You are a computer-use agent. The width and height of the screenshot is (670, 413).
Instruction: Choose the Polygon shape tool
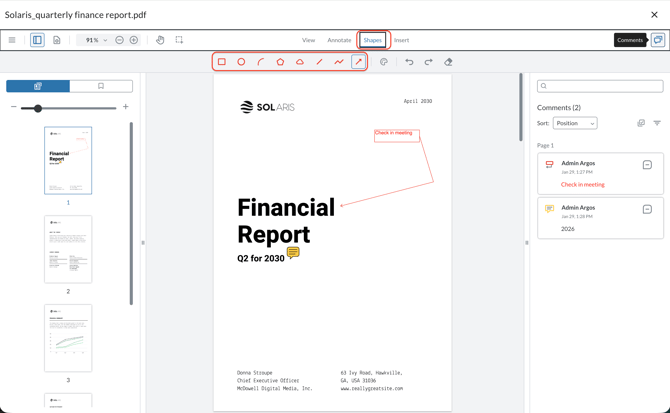click(x=280, y=62)
